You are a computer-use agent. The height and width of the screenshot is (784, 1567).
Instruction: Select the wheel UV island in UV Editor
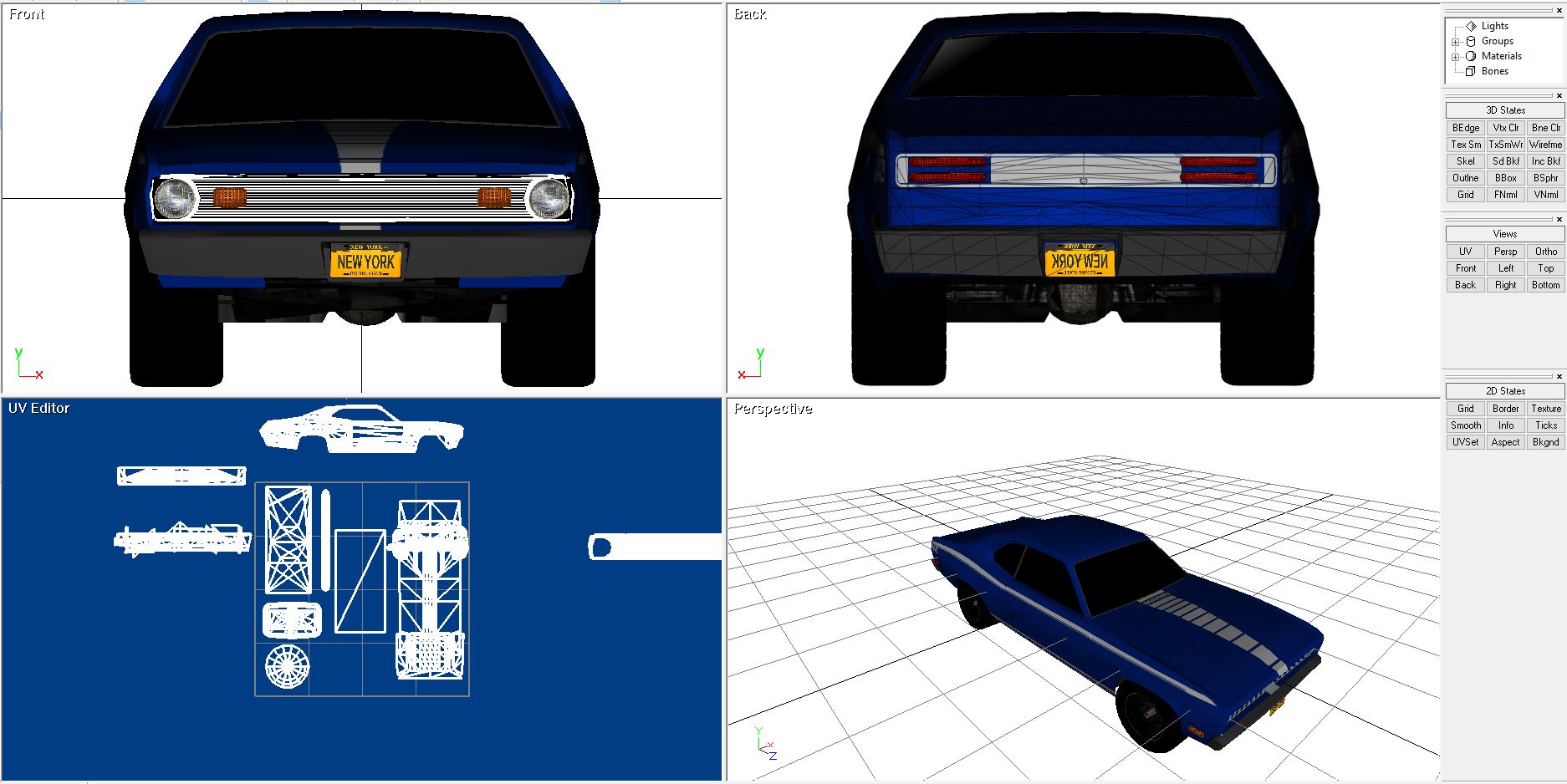[x=287, y=666]
